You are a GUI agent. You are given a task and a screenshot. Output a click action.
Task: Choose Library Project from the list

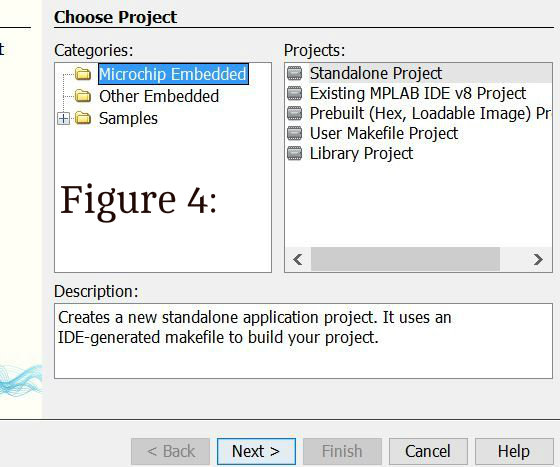(x=361, y=153)
